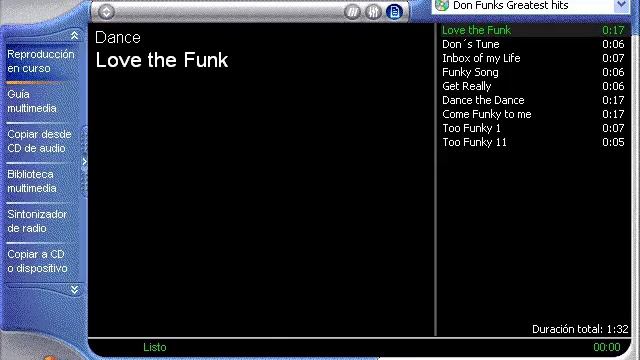Select the track Inbox of my Life
640x360 pixels.
pos(533,58)
